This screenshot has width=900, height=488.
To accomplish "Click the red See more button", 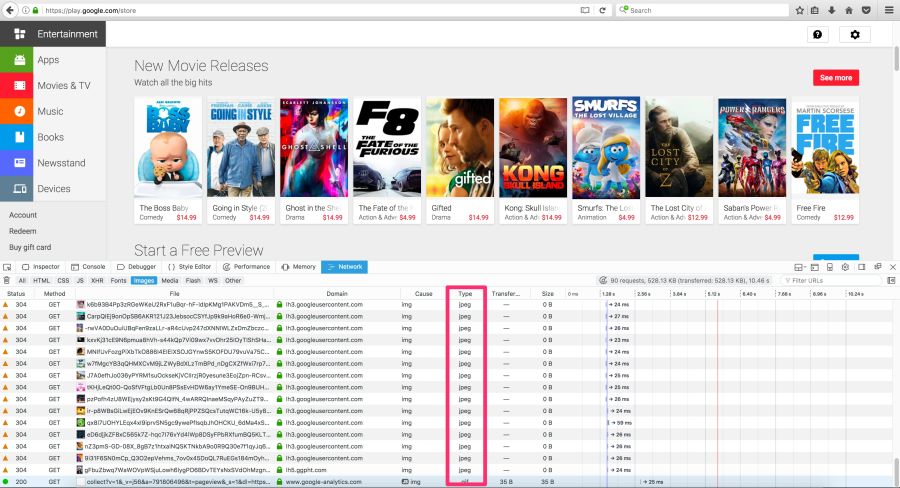I will click(836, 78).
